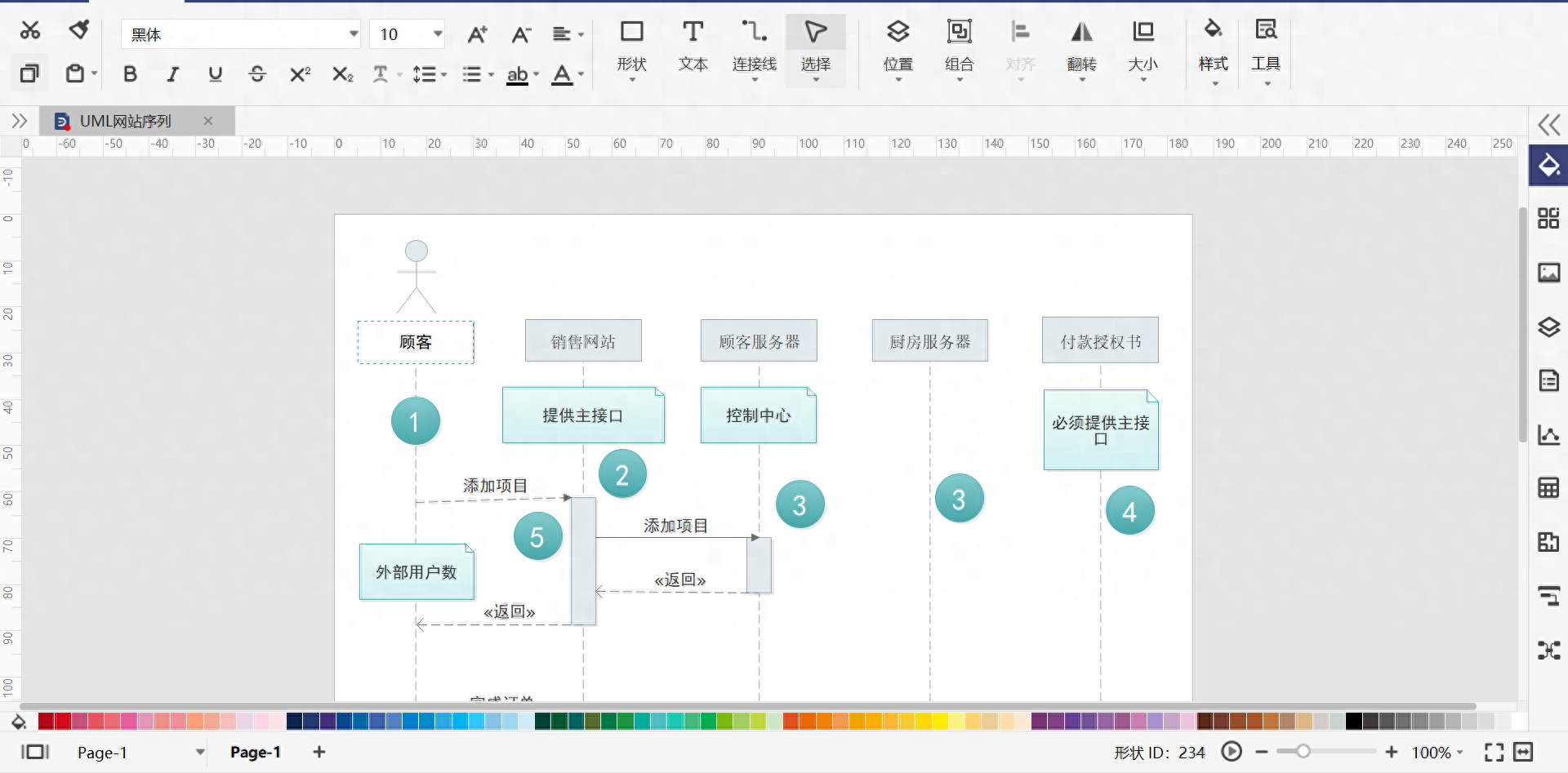Screen dimensions: 1568x773
Task: Click the add new page plus button
Action: point(319,752)
